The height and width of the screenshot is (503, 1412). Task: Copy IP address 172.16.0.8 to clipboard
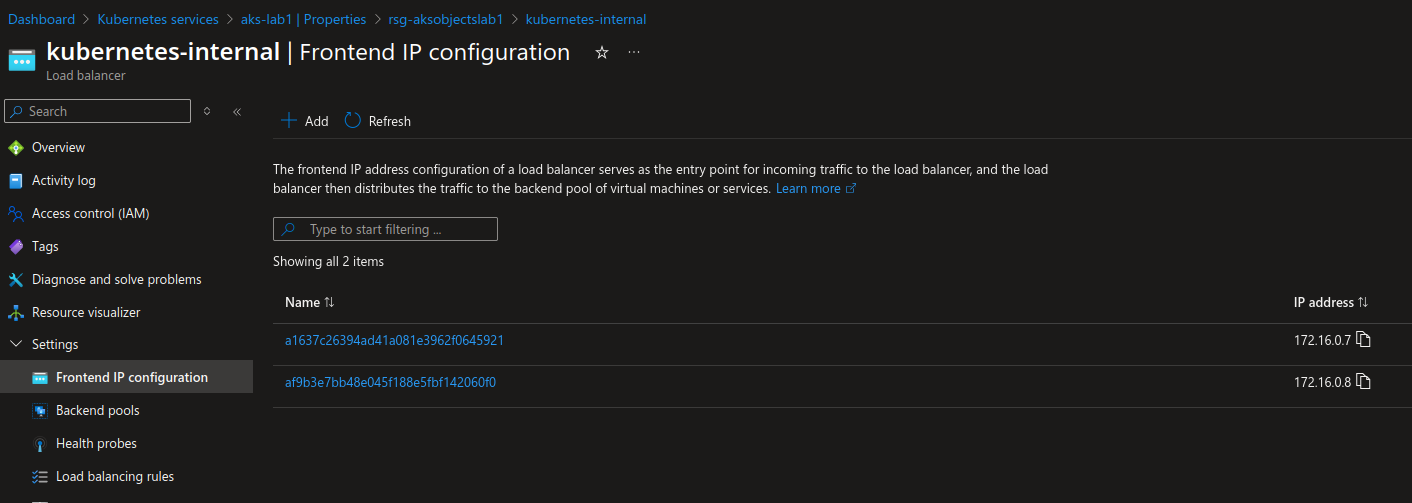point(1363,382)
